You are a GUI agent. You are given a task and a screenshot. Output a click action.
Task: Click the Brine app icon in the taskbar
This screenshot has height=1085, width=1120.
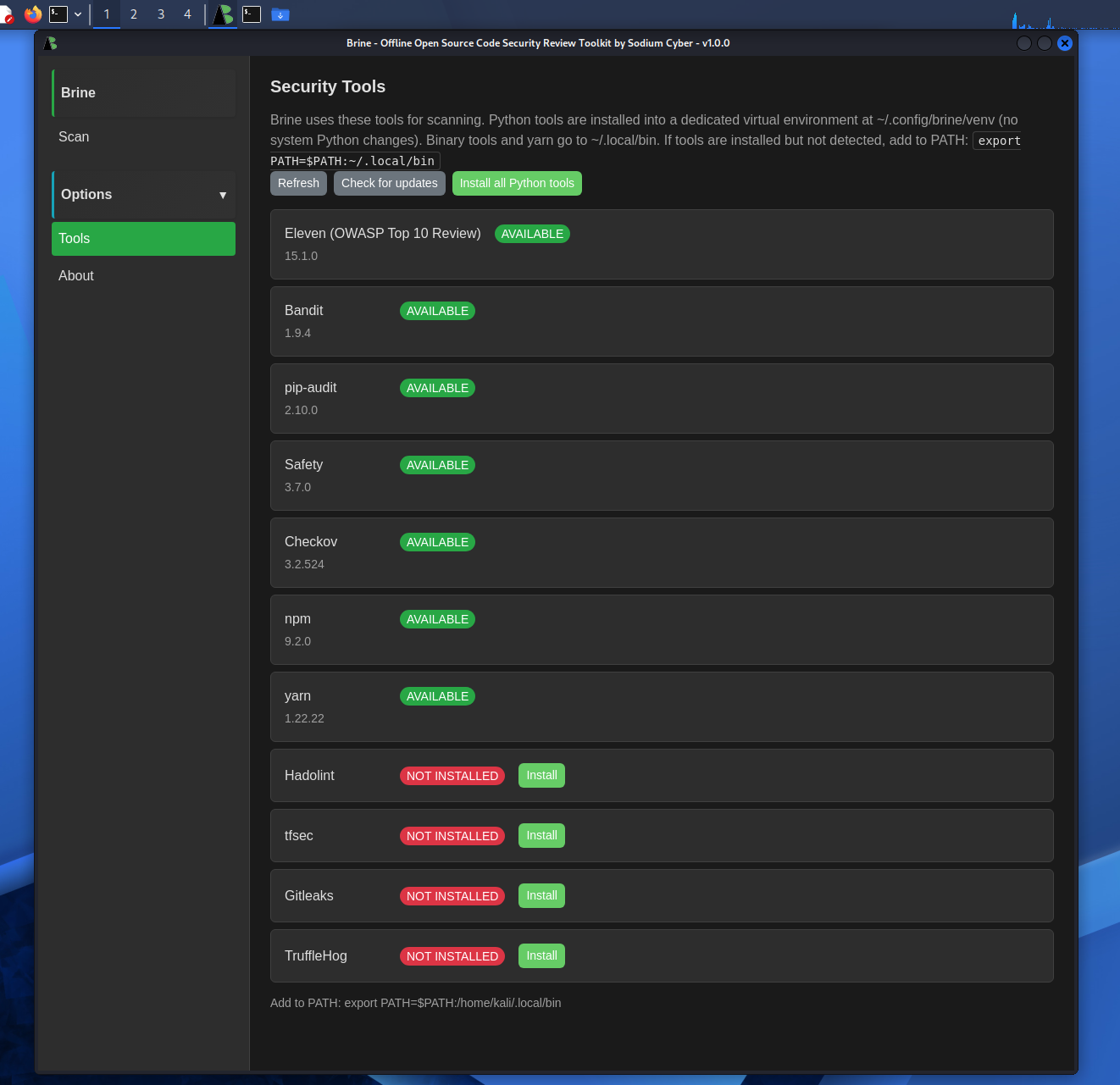tap(223, 14)
